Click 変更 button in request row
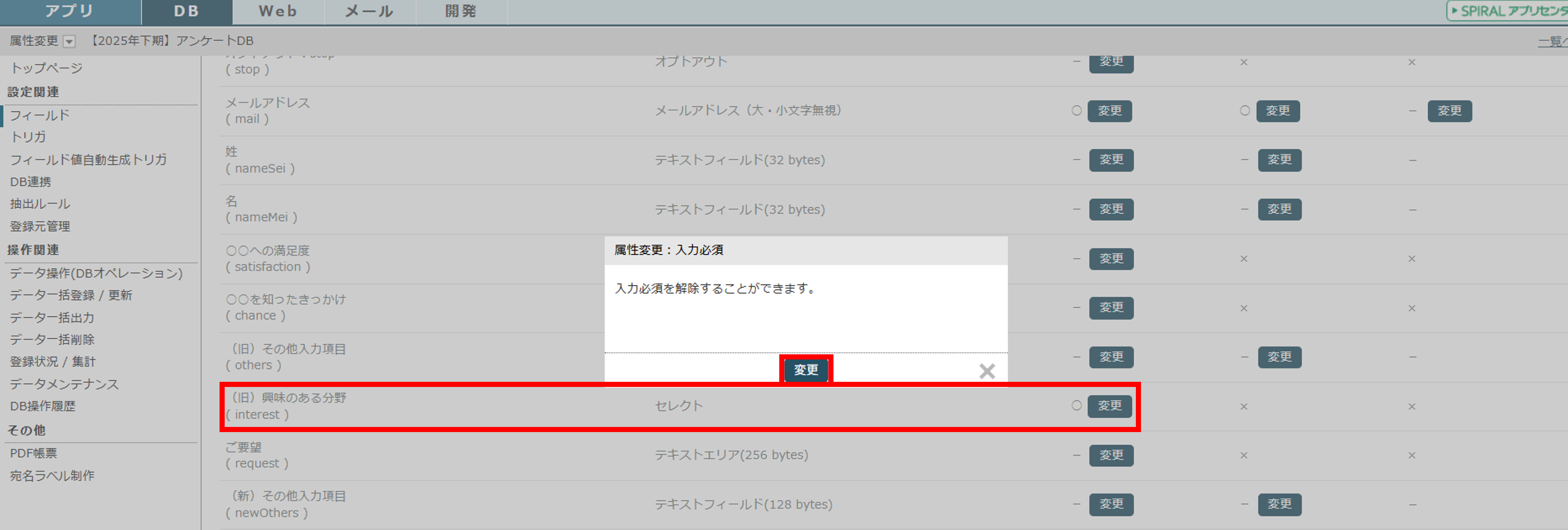The image size is (1568, 530). click(x=1111, y=455)
